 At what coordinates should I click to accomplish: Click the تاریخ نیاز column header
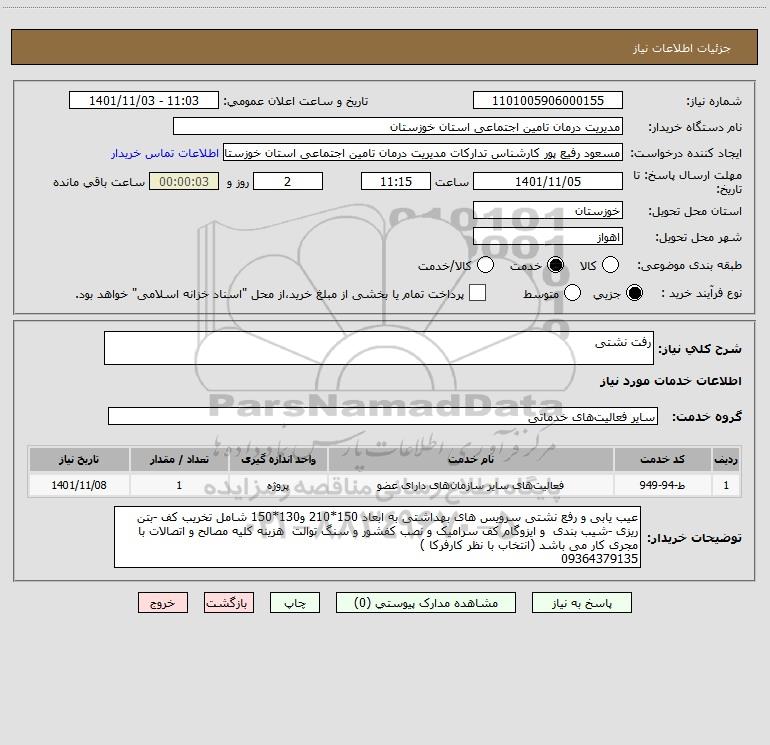coord(79,459)
